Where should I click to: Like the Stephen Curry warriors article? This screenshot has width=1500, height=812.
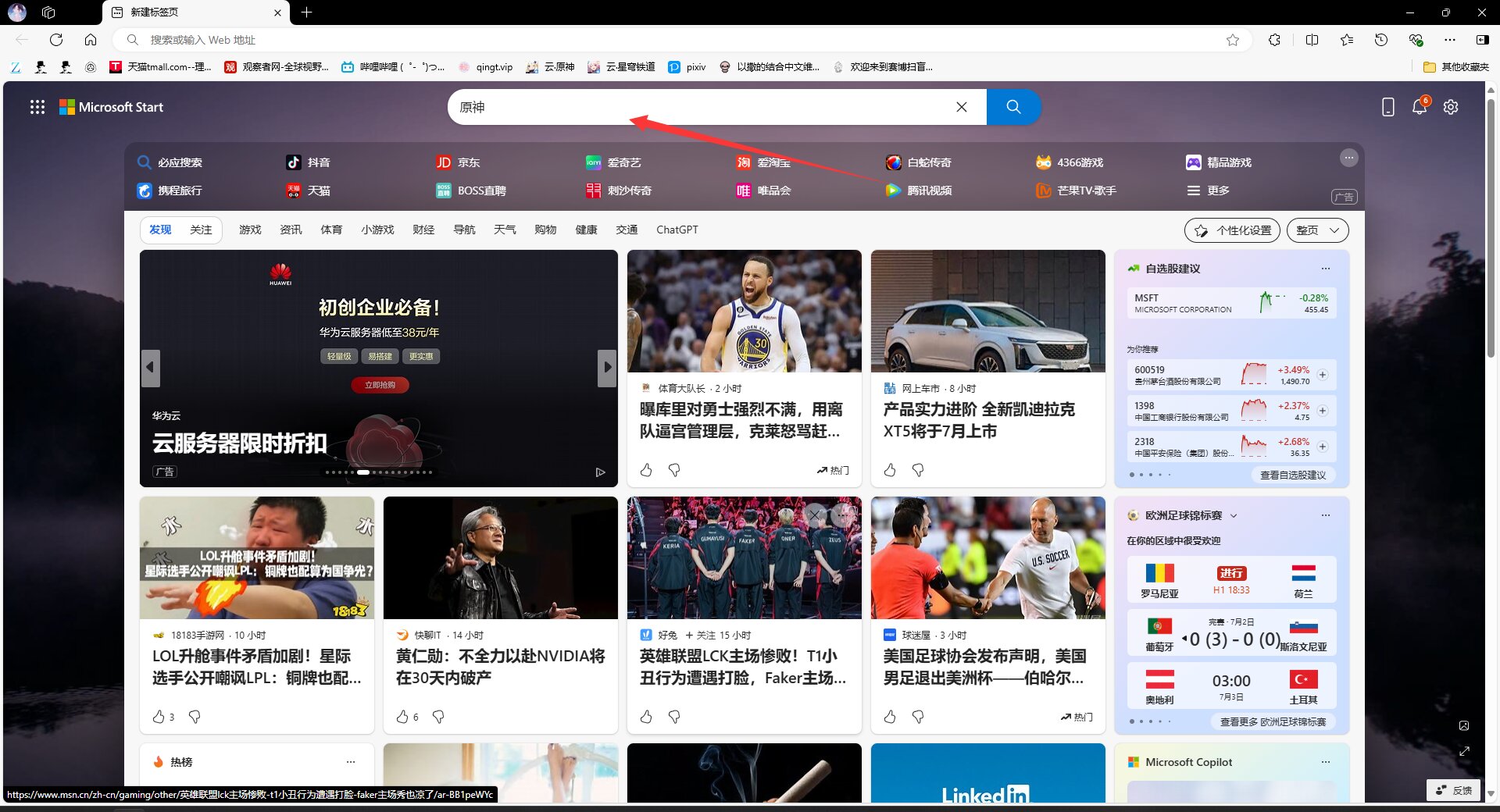coord(645,470)
